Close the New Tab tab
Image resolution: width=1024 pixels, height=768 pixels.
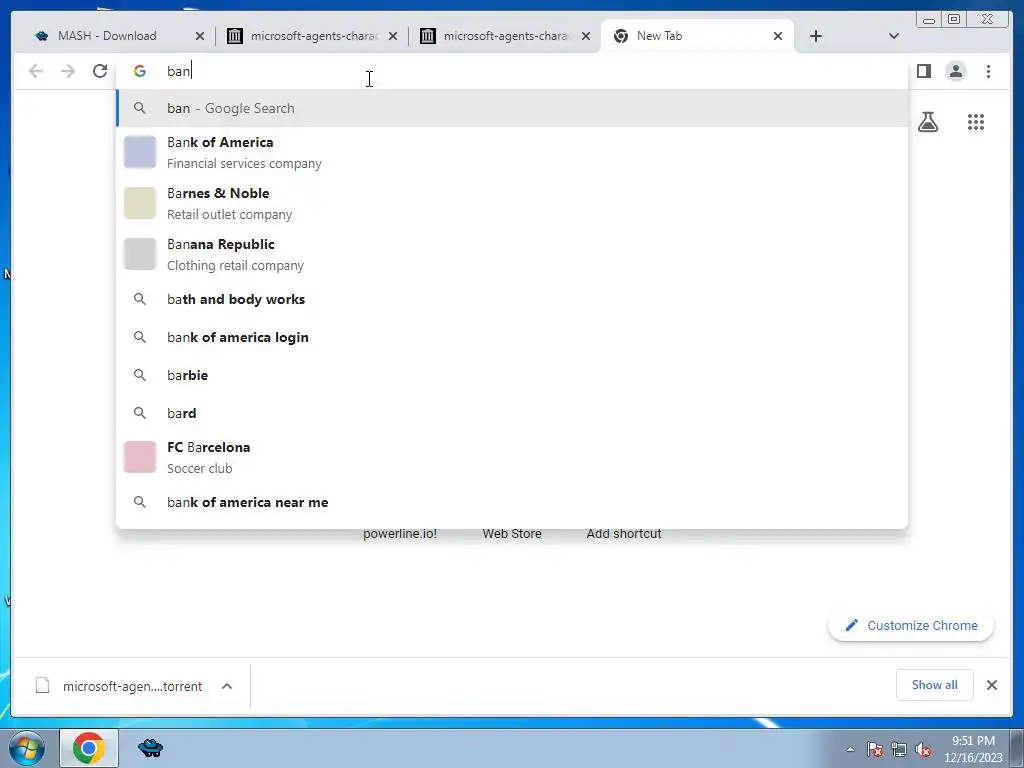pyautogui.click(x=778, y=36)
